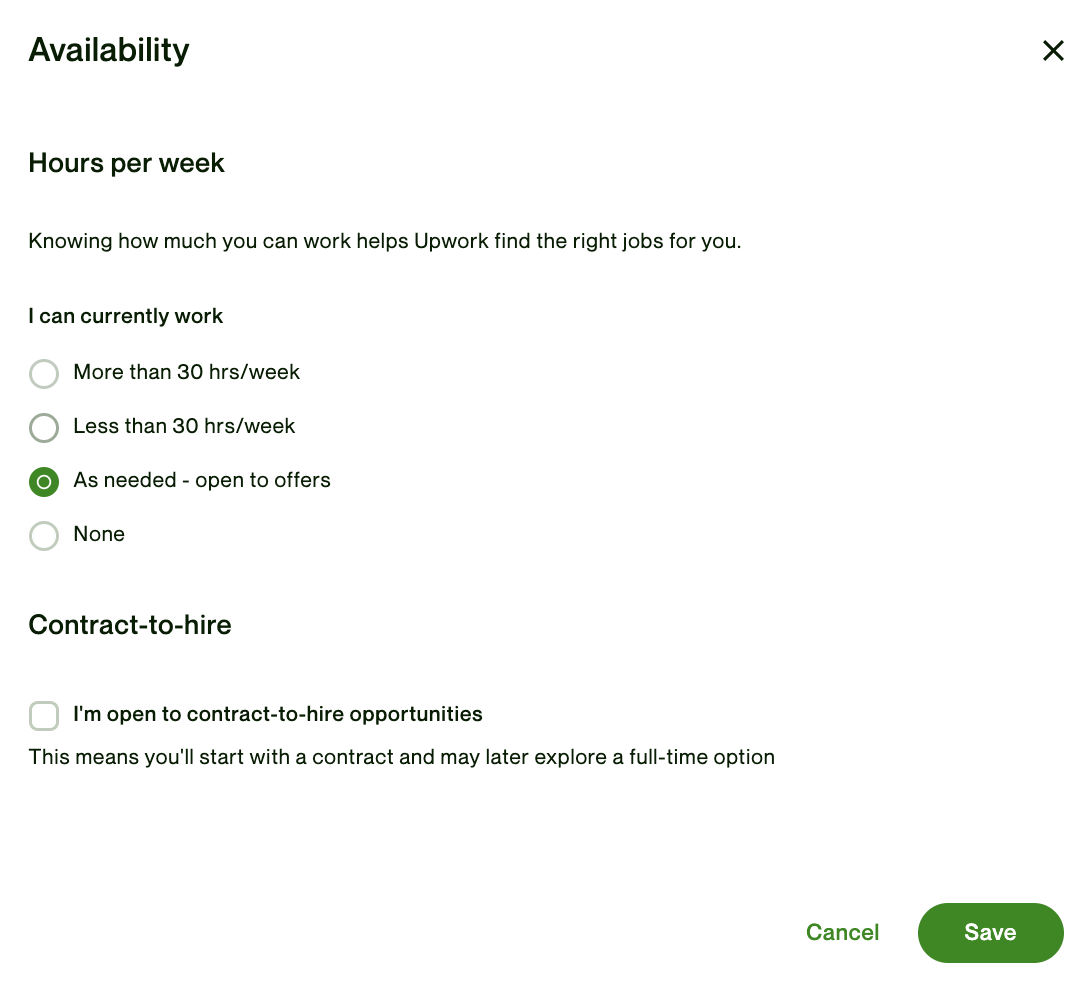Pick the first hours-per-week radio option

44,373
